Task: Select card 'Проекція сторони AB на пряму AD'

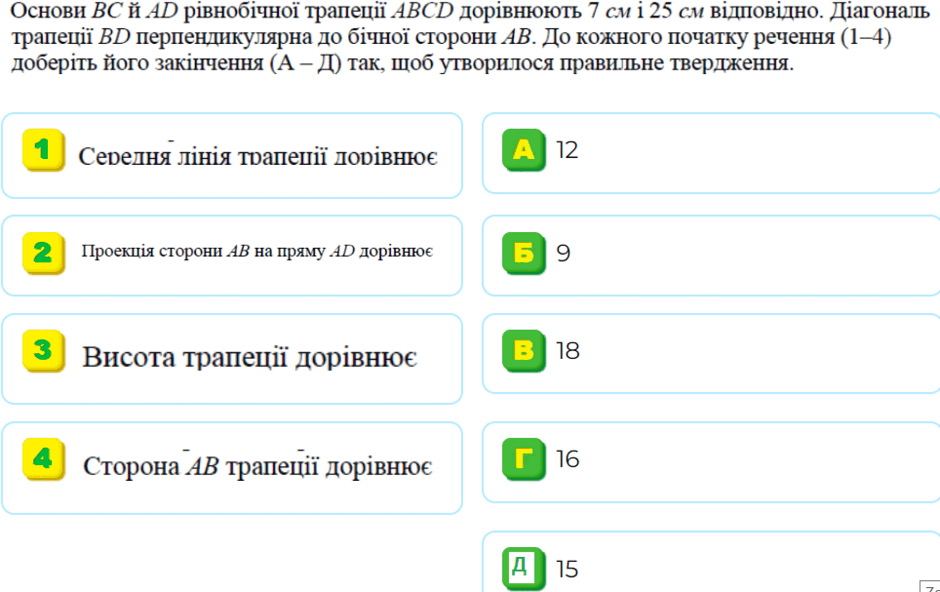Action: click(232, 255)
